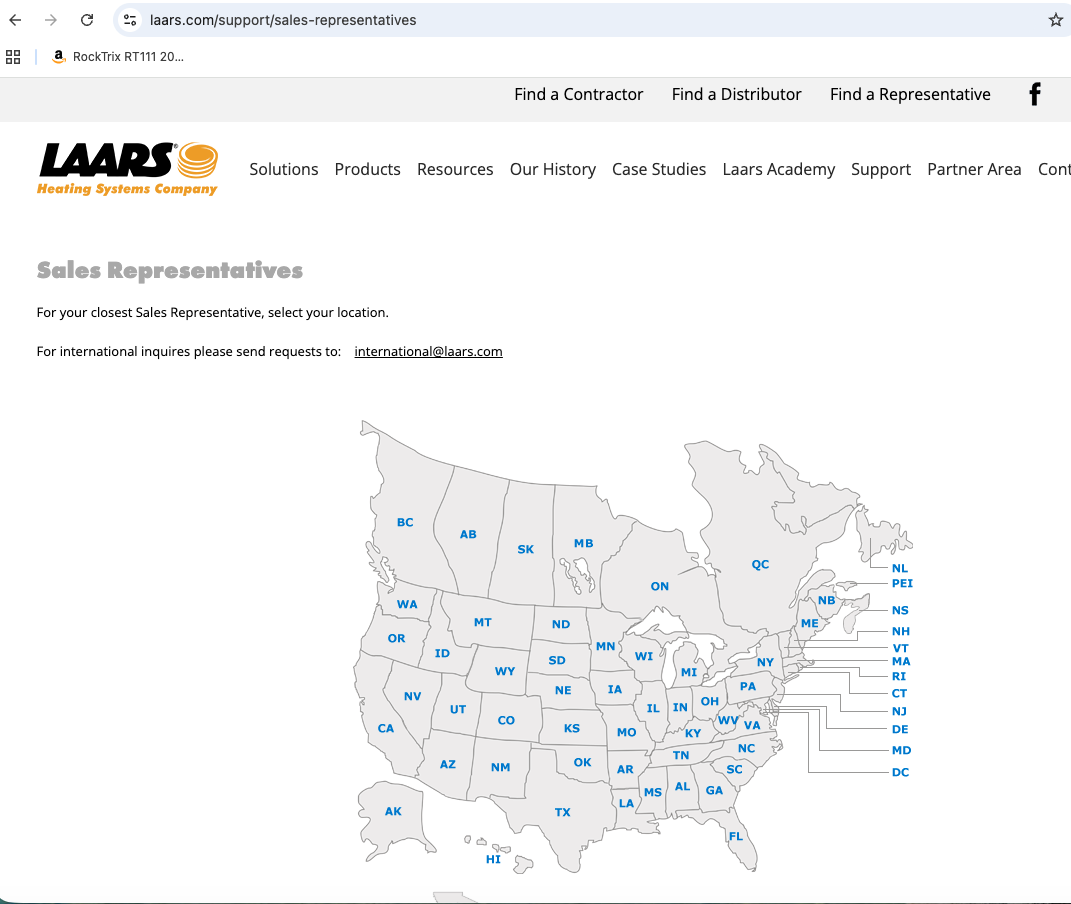Open the Resources menu

(x=455, y=169)
